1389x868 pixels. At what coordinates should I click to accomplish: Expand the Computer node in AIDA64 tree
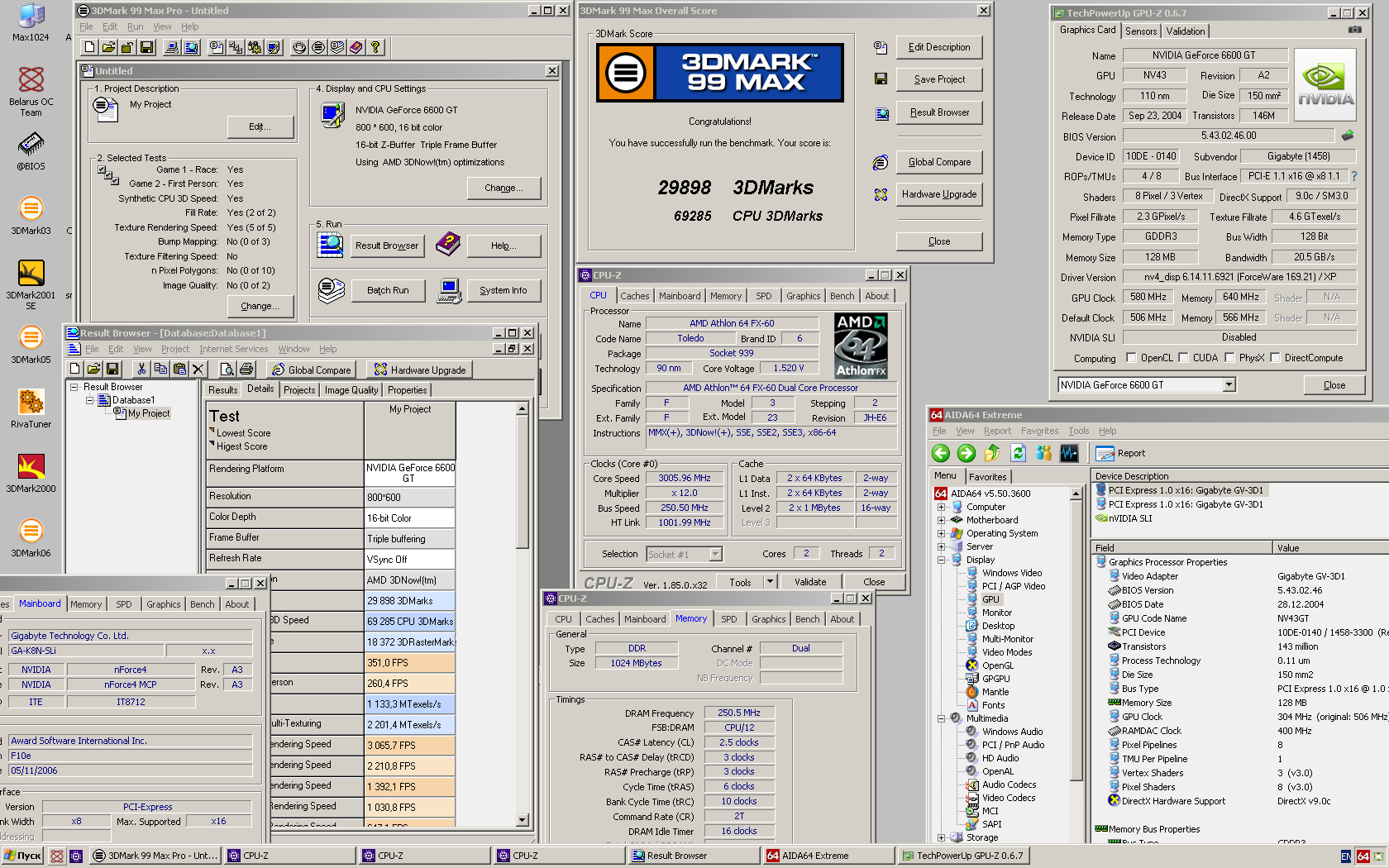(941, 507)
